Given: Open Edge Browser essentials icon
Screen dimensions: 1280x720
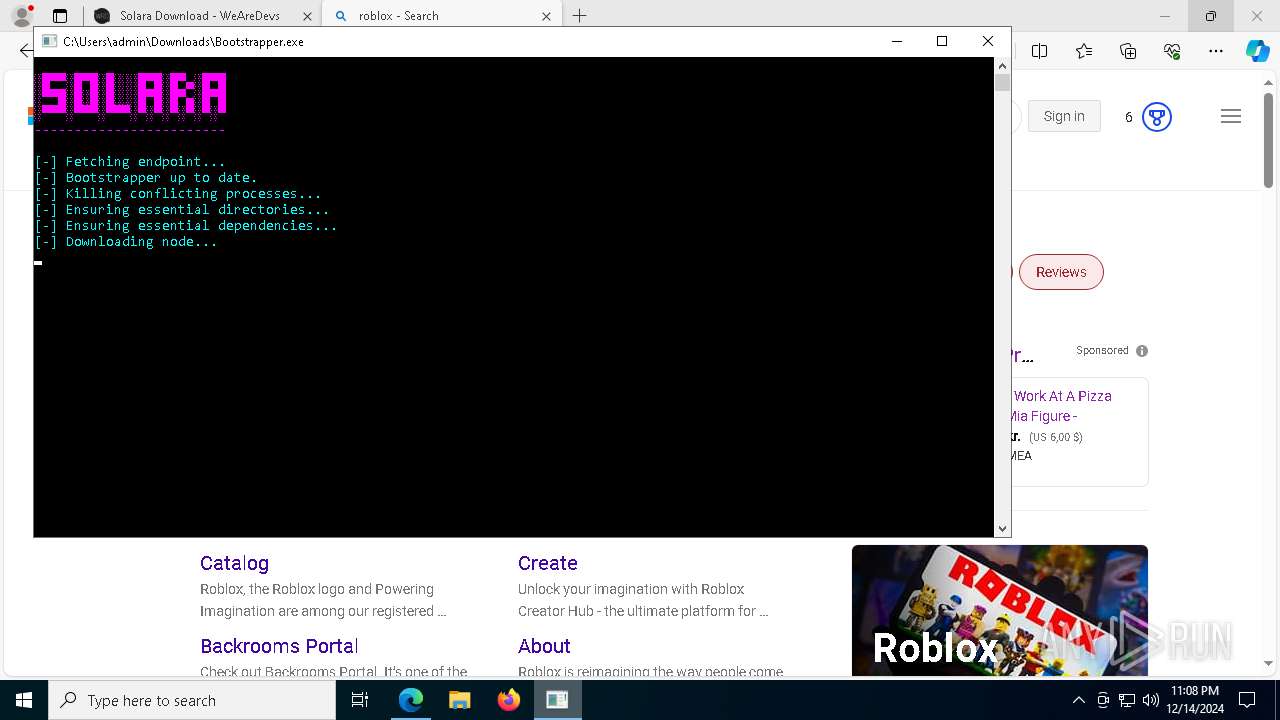Looking at the screenshot, I should 1172,51.
